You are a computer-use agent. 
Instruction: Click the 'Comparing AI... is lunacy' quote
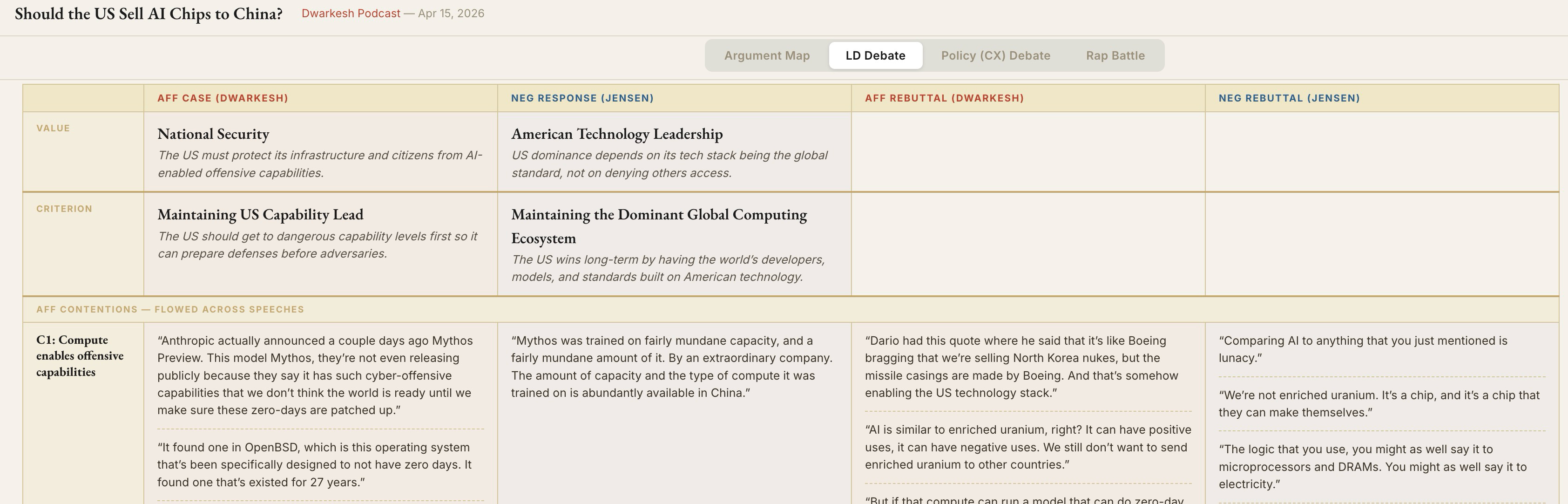click(1362, 349)
